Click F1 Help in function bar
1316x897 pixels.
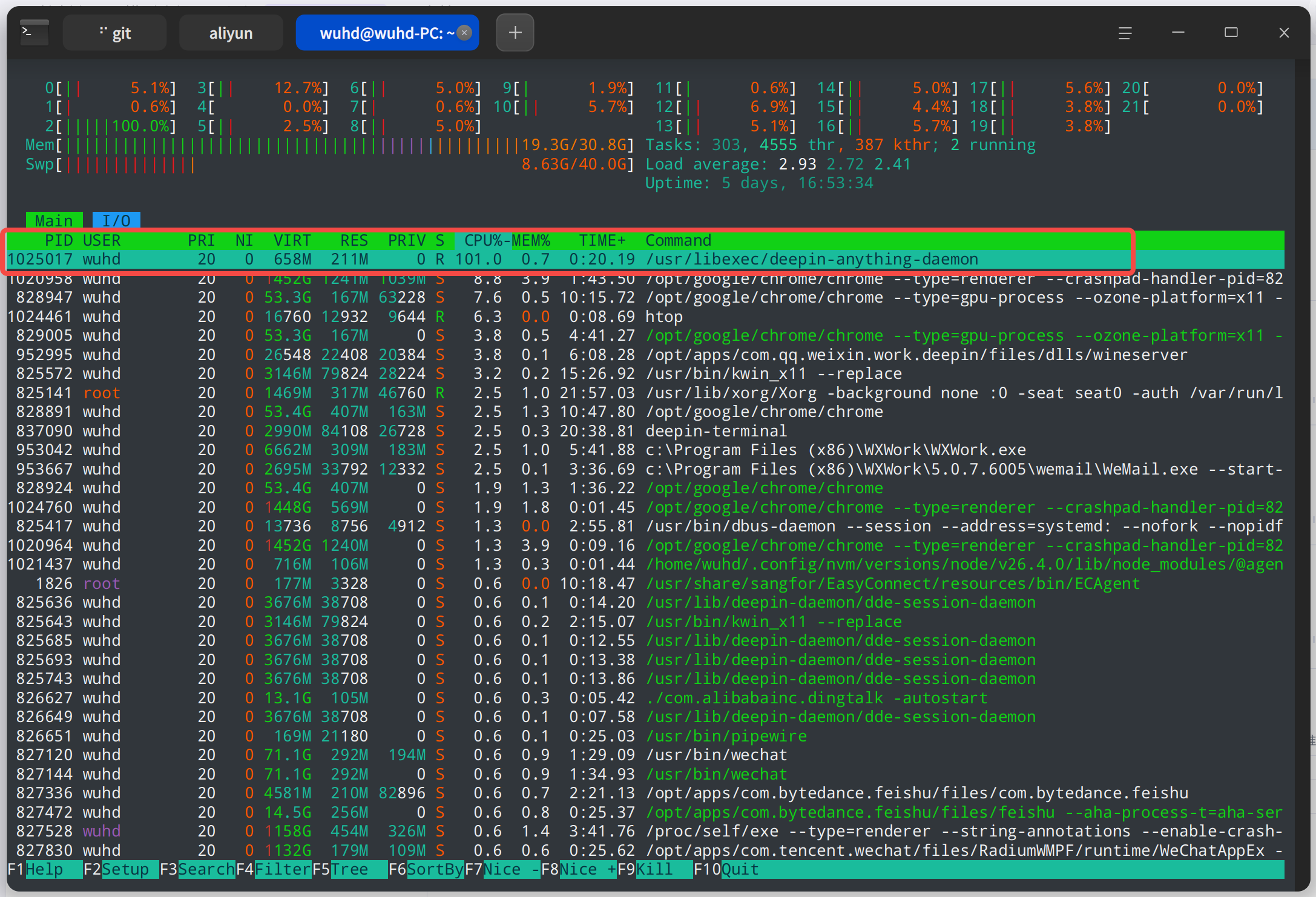44,869
